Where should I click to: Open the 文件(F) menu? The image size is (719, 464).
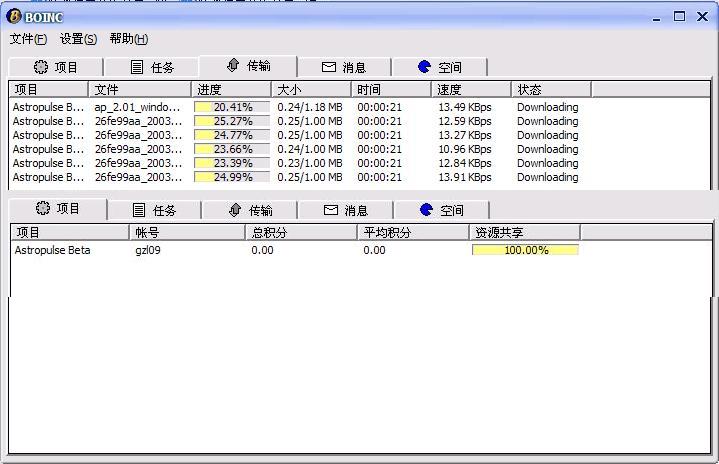(28, 39)
